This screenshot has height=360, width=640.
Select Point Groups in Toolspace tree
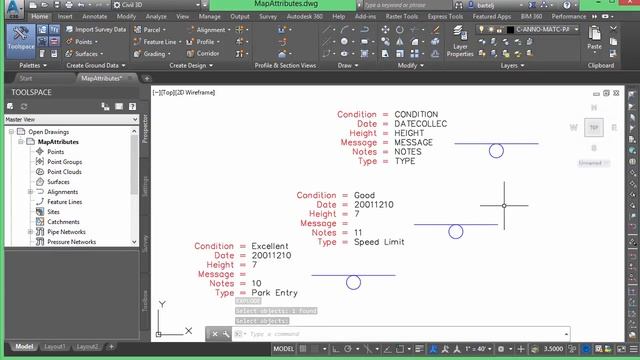point(64,162)
